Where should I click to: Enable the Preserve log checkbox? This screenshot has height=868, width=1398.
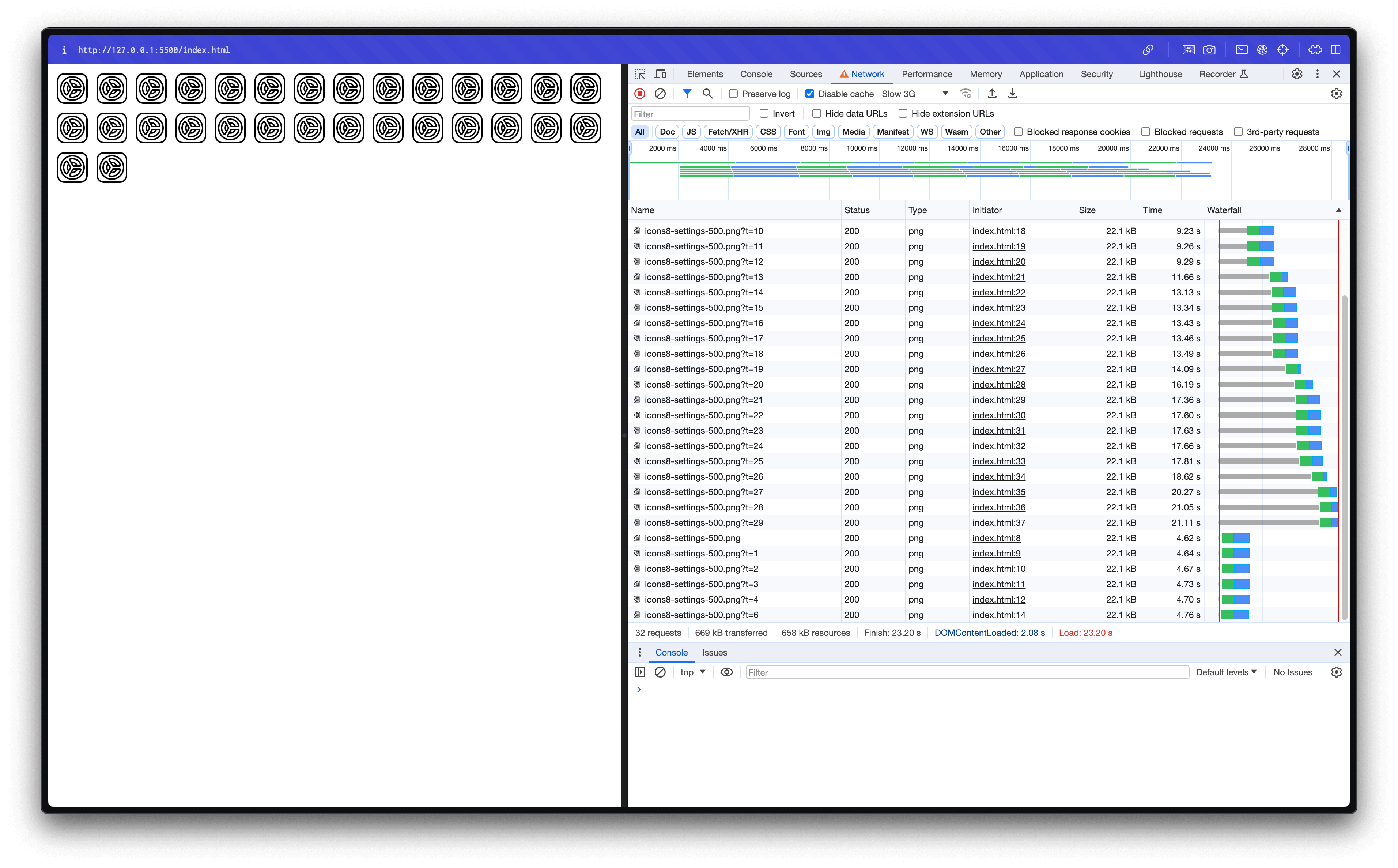coord(733,94)
